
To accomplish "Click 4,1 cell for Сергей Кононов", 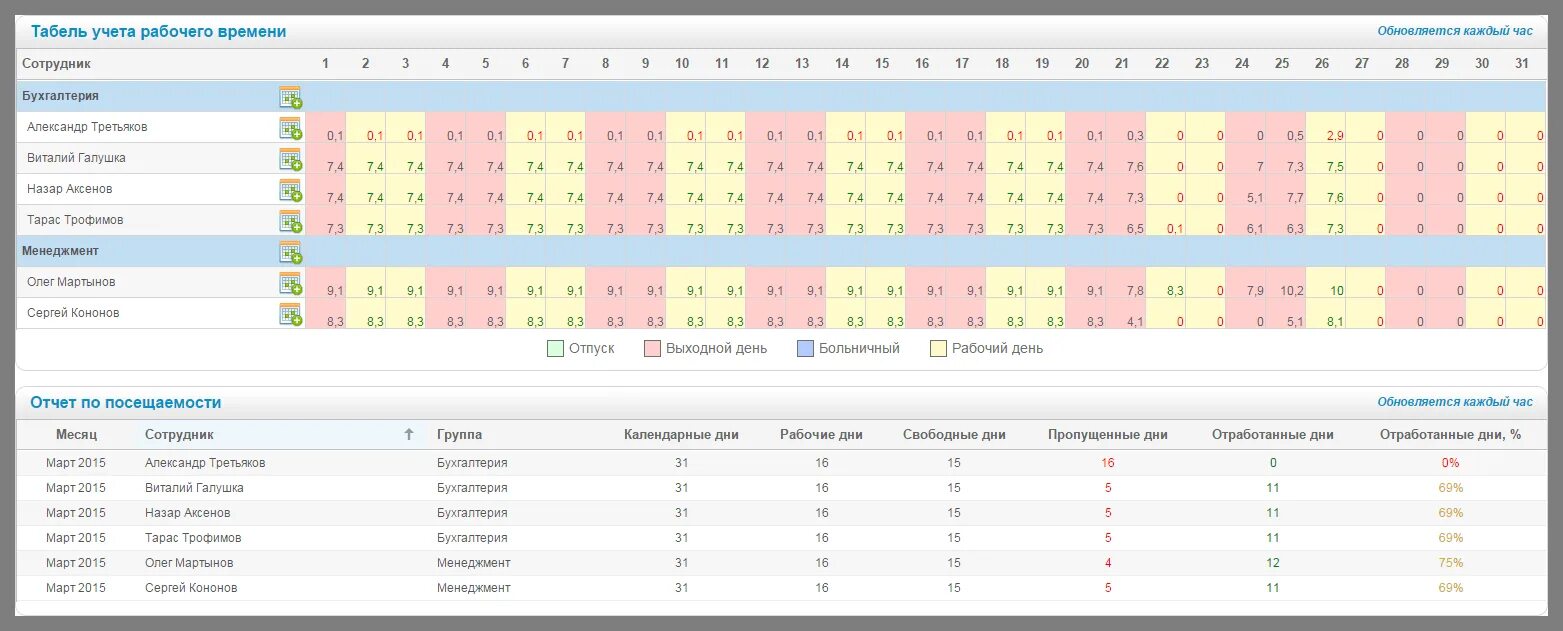I will pos(1126,314).
